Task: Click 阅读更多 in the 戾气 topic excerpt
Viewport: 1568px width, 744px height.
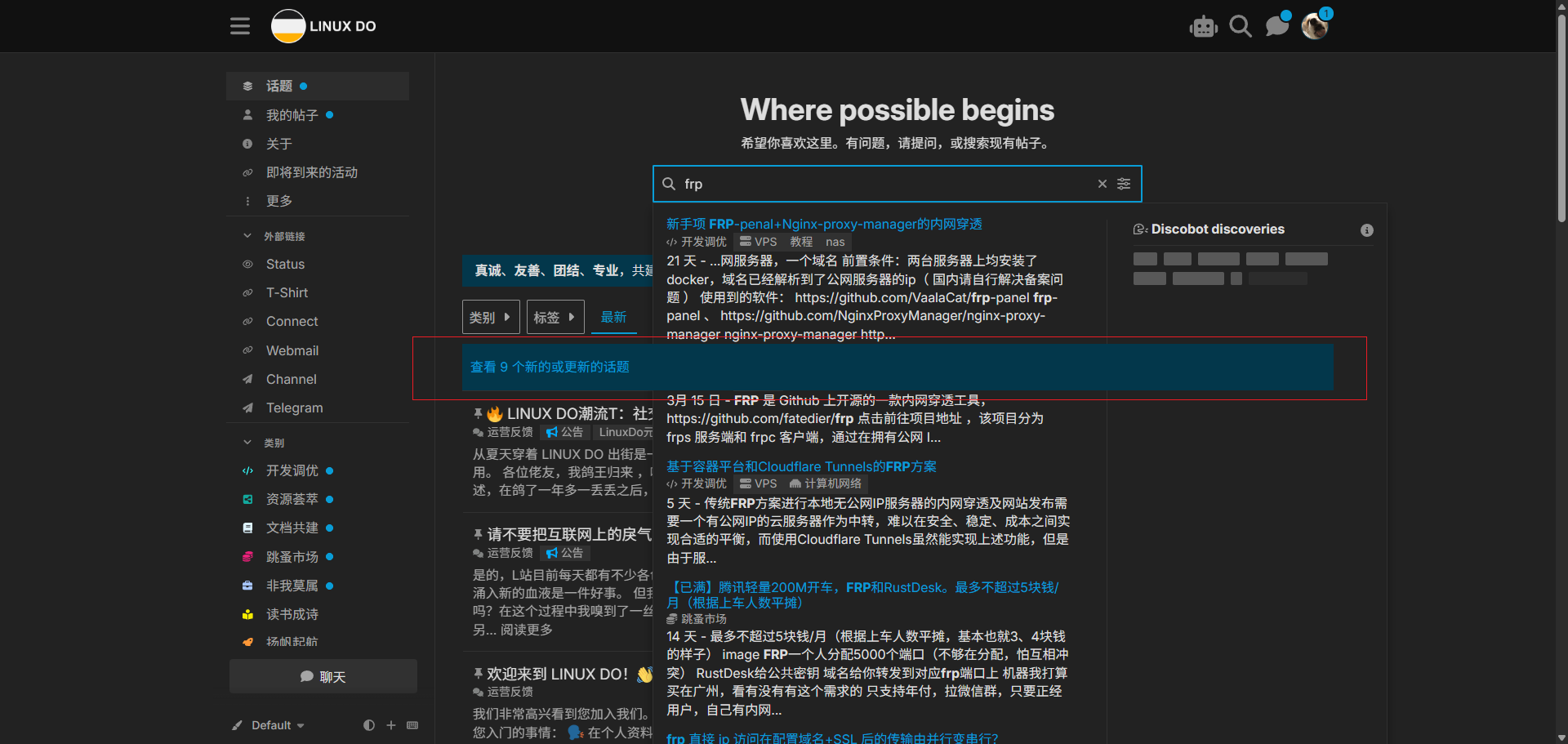Action: coord(527,630)
